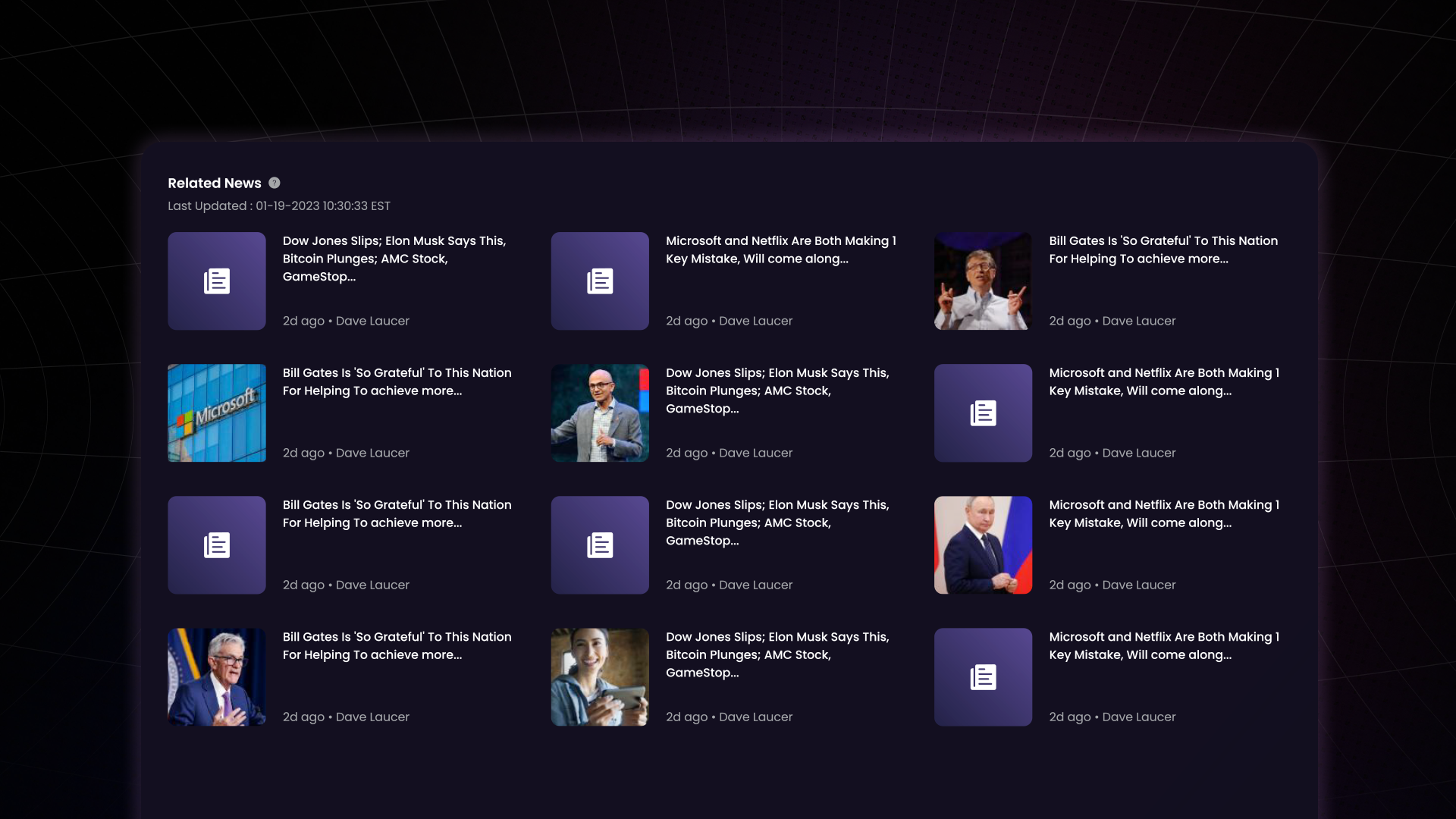This screenshot has height=819, width=1456.
Task: Click placeholder icon in top-middle Microsoft Netflix card
Action: [600, 281]
